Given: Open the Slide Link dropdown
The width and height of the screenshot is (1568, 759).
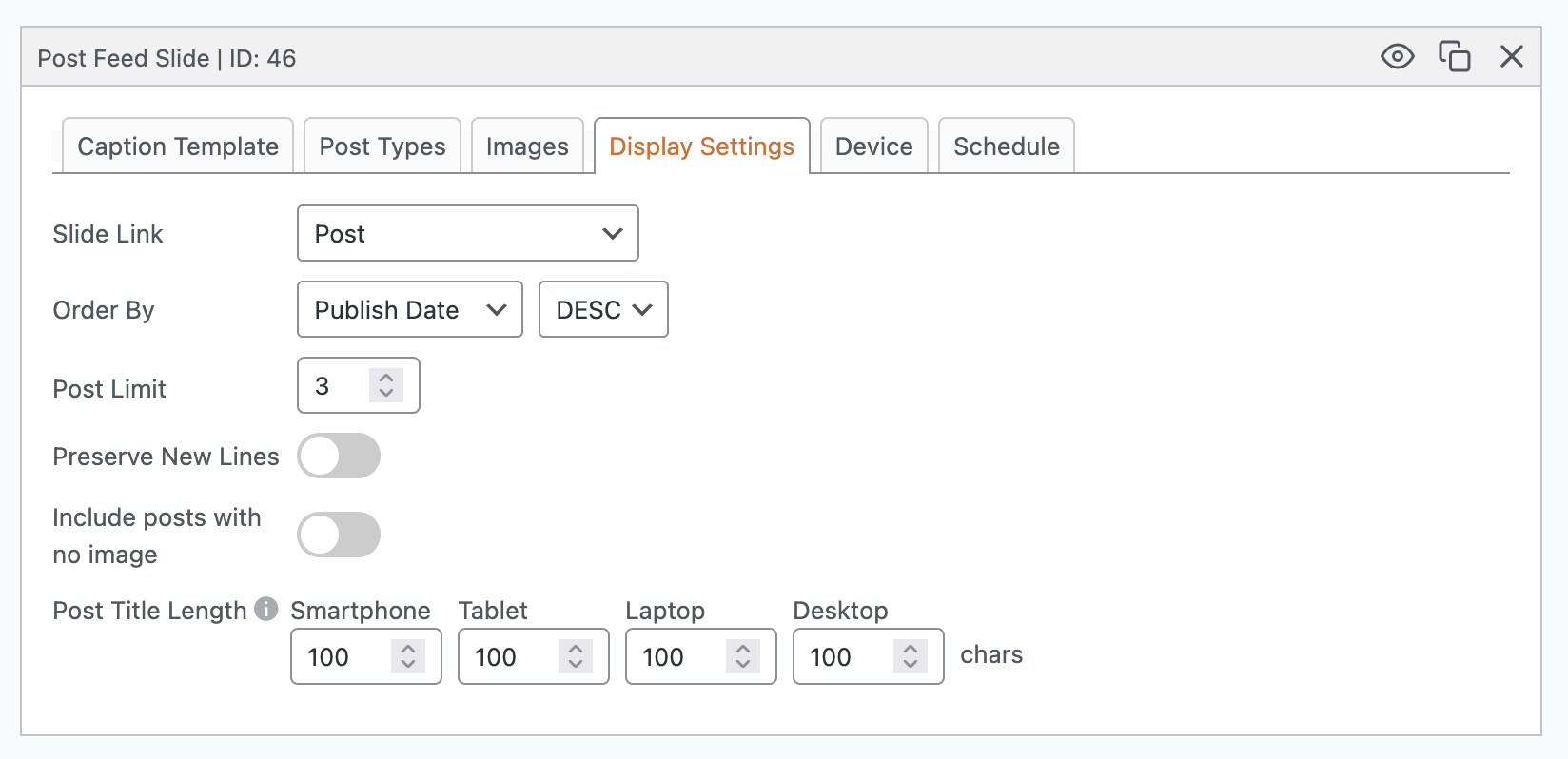Looking at the screenshot, I should 467,234.
